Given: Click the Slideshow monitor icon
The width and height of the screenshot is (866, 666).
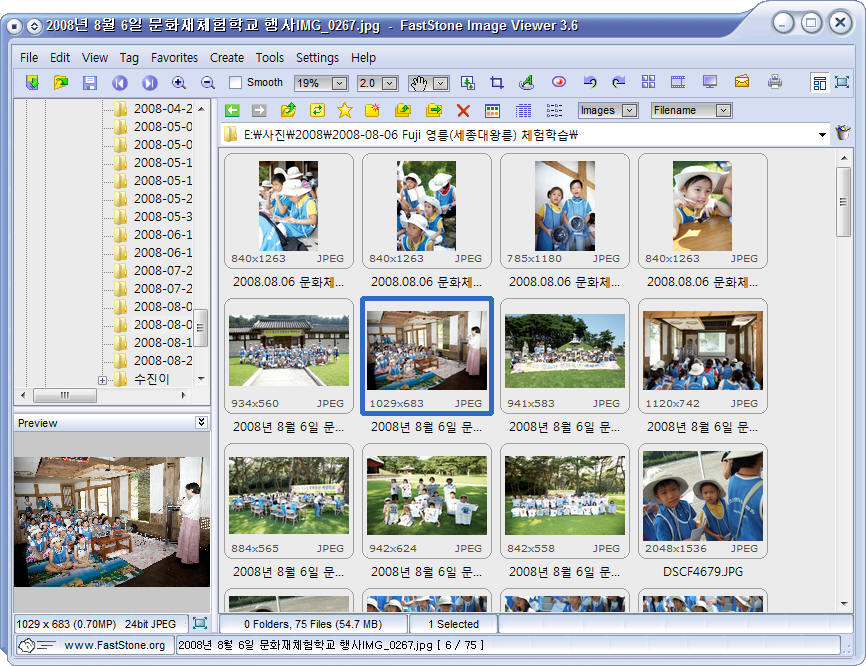Looking at the screenshot, I should click(710, 82).
